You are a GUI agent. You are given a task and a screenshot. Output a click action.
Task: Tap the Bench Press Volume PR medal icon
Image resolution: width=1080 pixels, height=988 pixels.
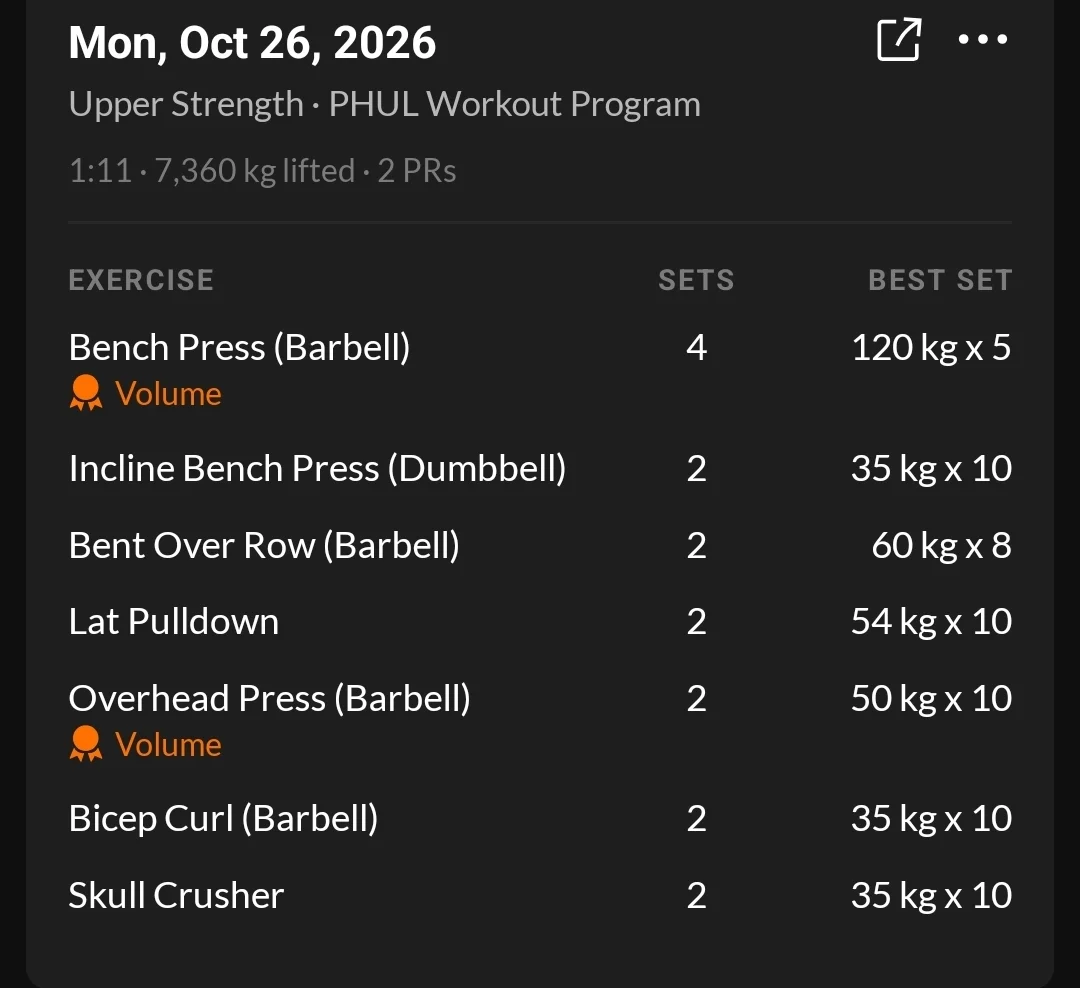click(x=86, y=393)
